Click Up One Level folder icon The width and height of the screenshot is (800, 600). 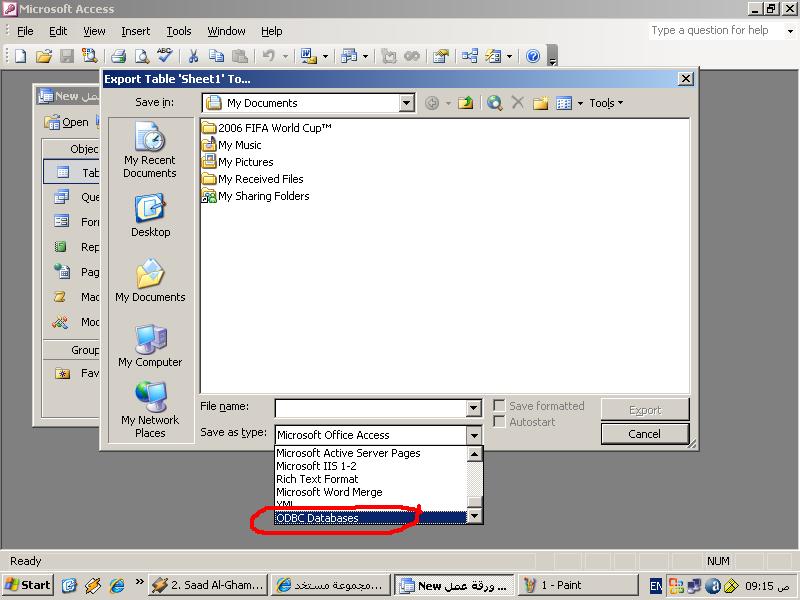click(x=465, y=103)
